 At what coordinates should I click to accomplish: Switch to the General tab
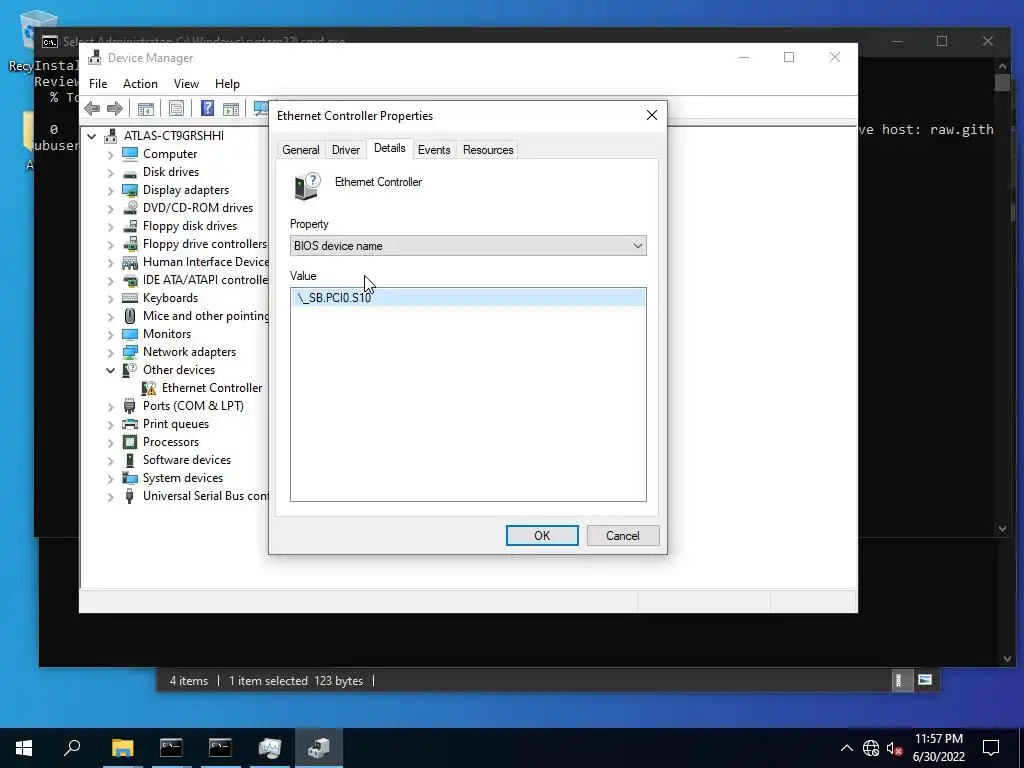300,150
